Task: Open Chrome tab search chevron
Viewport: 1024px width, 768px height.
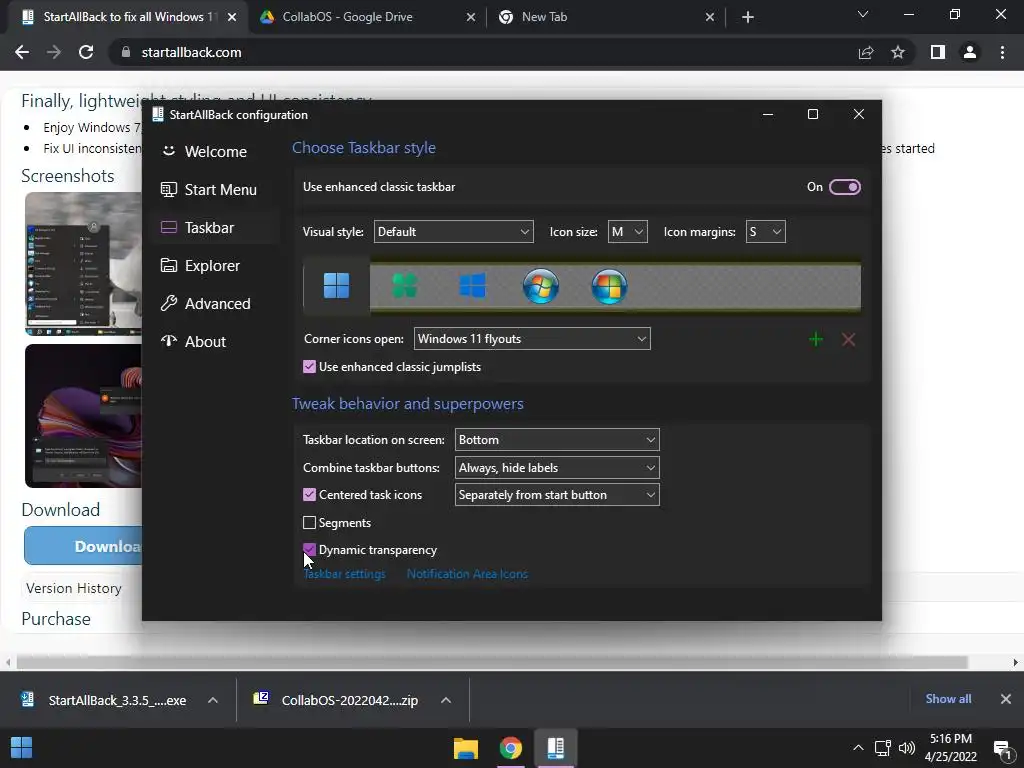Action: click(x=863, y=14)
